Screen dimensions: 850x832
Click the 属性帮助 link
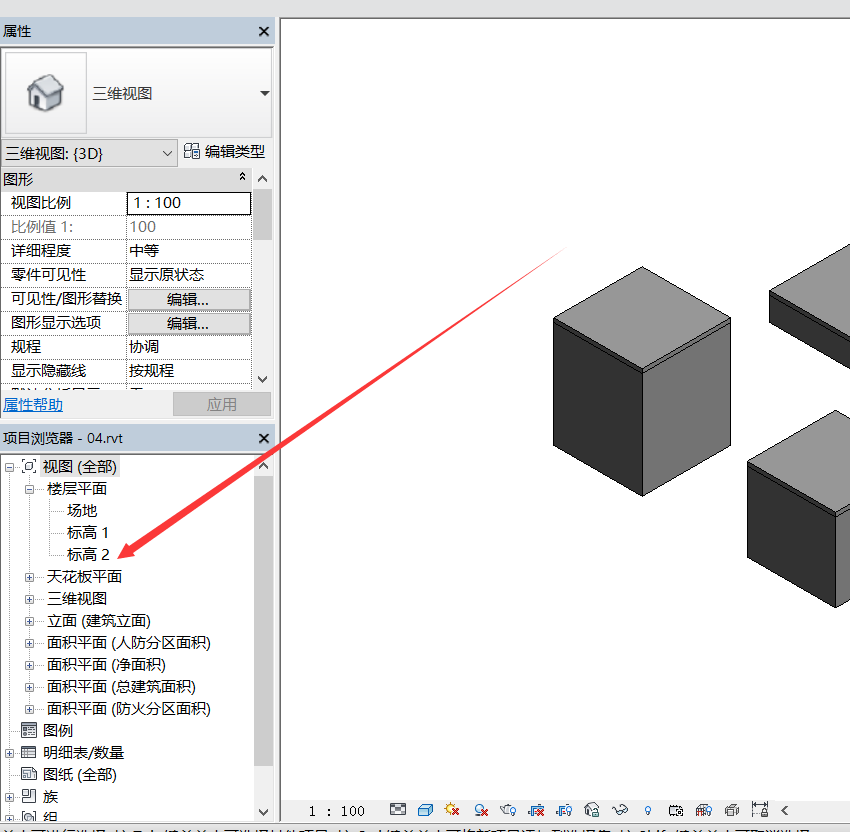pyautogui.click(x=33, y=405)
